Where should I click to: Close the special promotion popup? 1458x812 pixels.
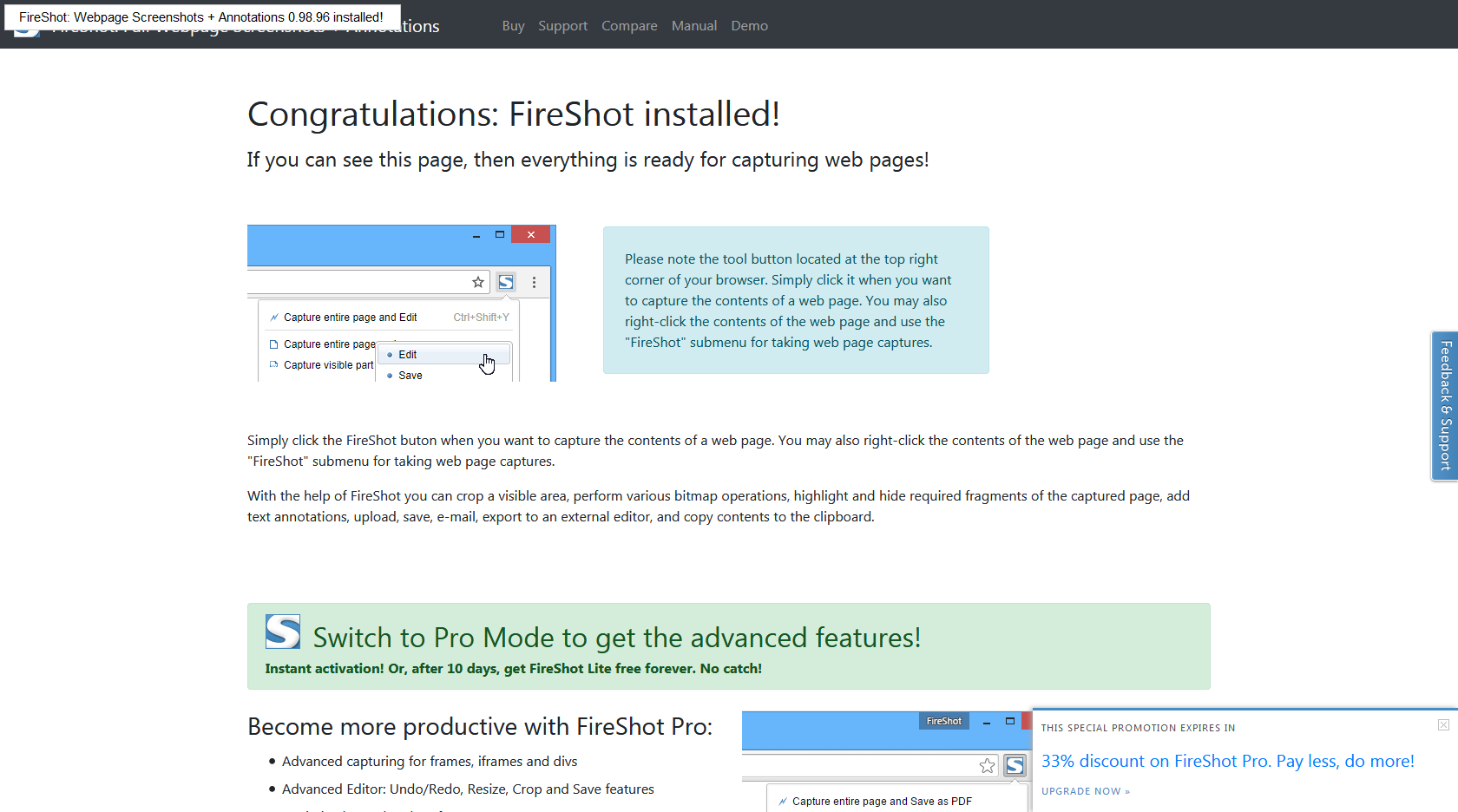click(x=1443, y=725)
